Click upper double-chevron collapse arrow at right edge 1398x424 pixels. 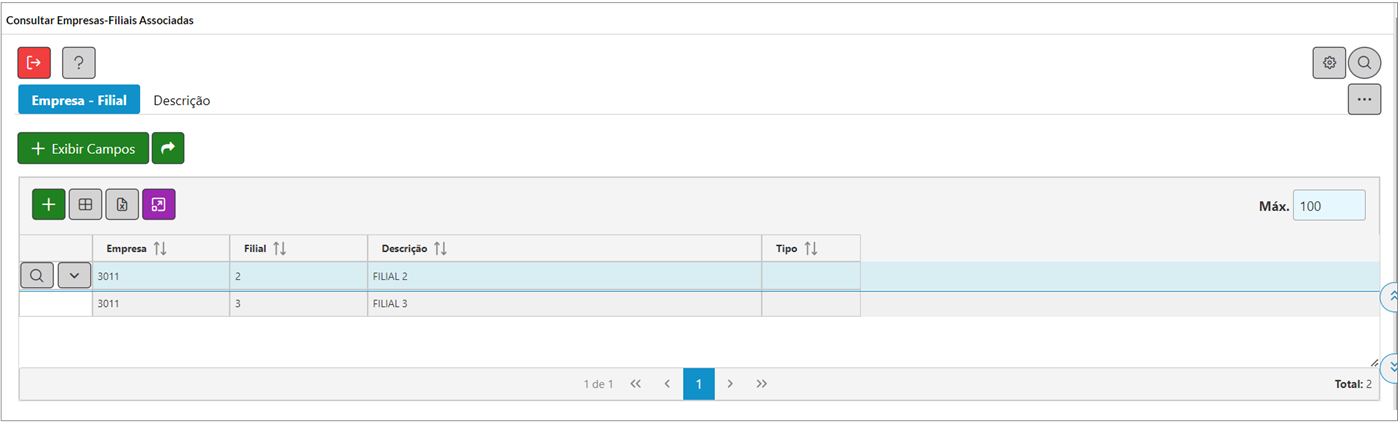tap(1390, 297)
